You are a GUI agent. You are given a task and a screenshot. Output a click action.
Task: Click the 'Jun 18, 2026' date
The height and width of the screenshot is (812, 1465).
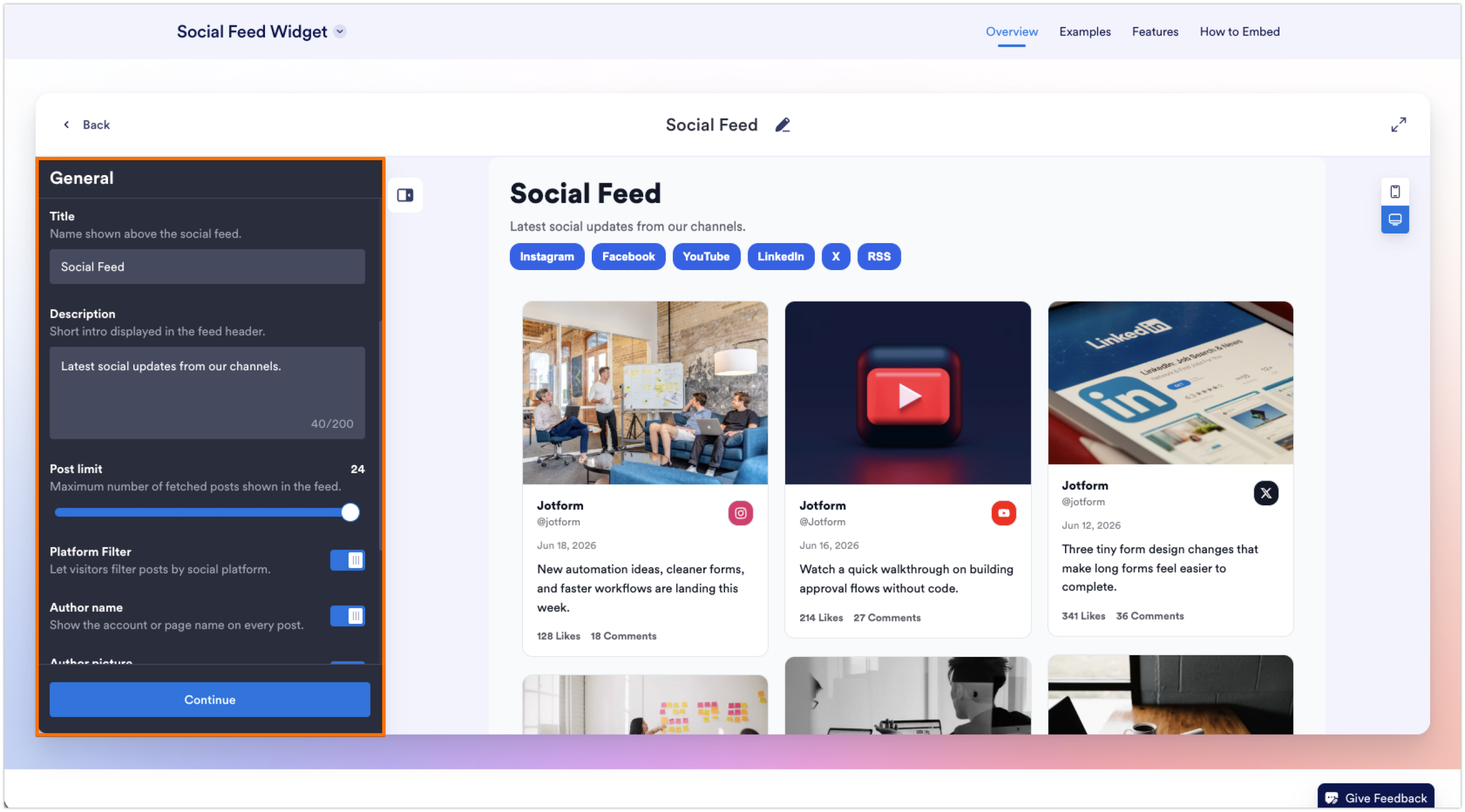[x=566, y=546]
